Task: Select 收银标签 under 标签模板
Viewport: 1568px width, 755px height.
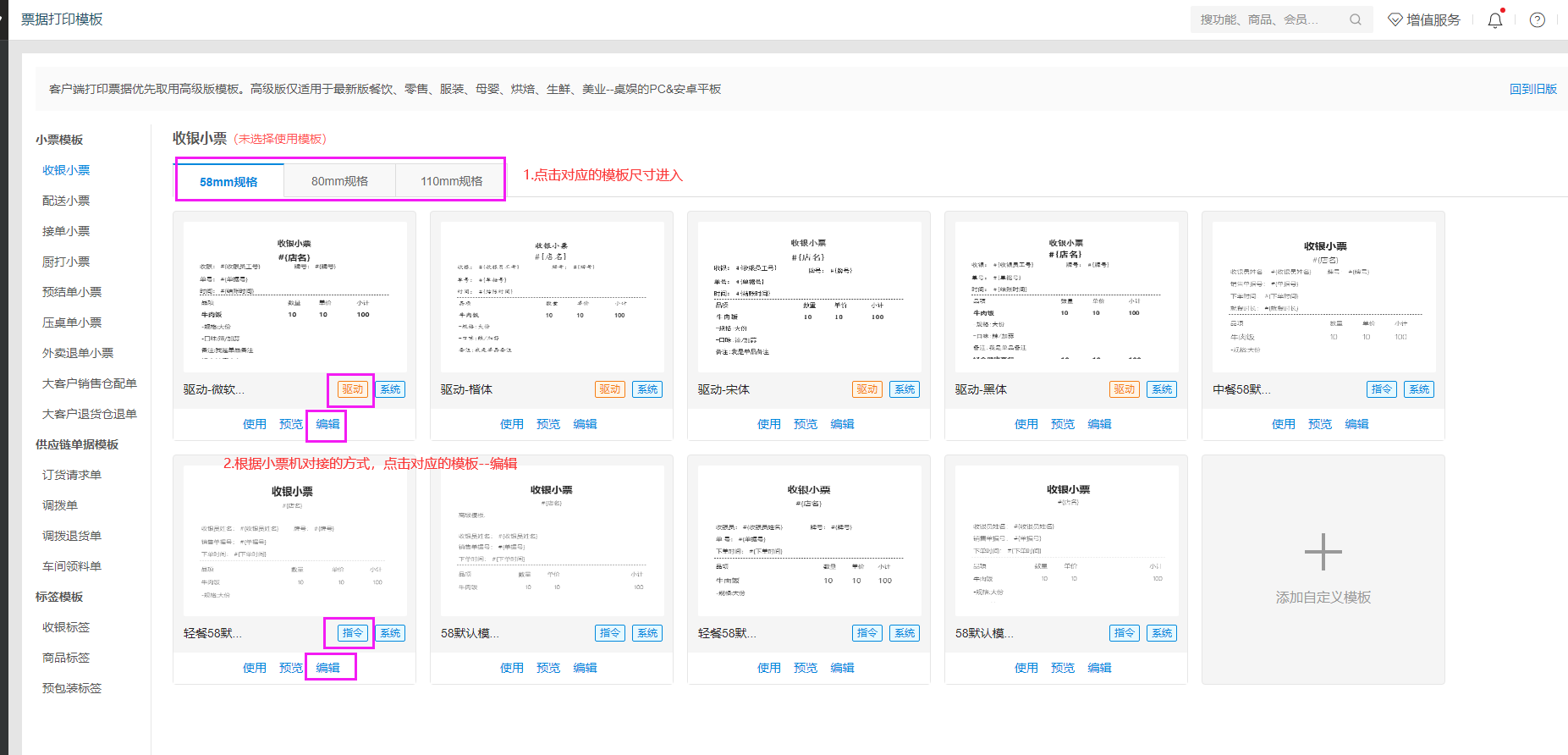Action: point(66,627)
